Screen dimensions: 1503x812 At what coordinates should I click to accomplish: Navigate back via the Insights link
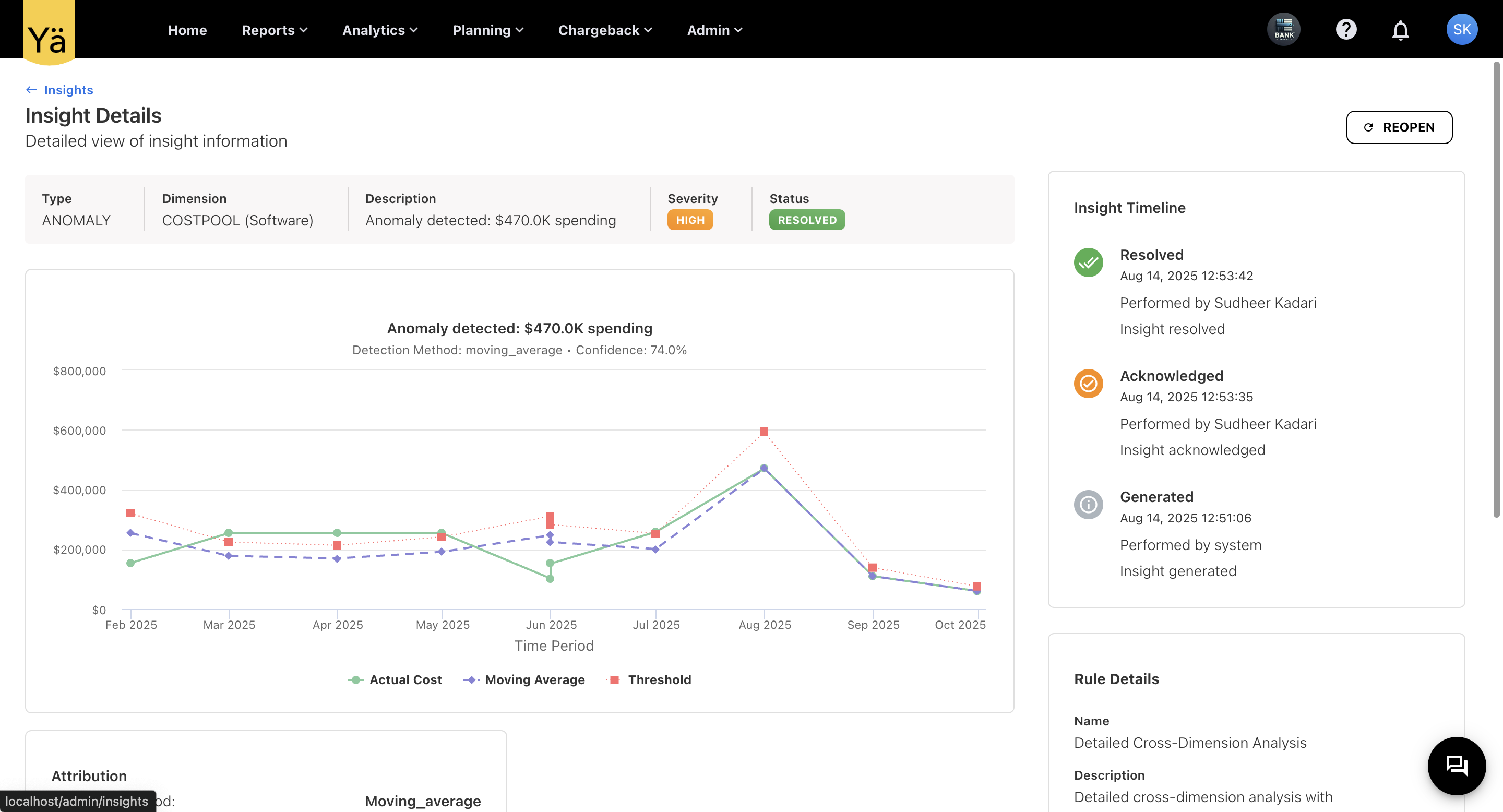tap(68, 90)
